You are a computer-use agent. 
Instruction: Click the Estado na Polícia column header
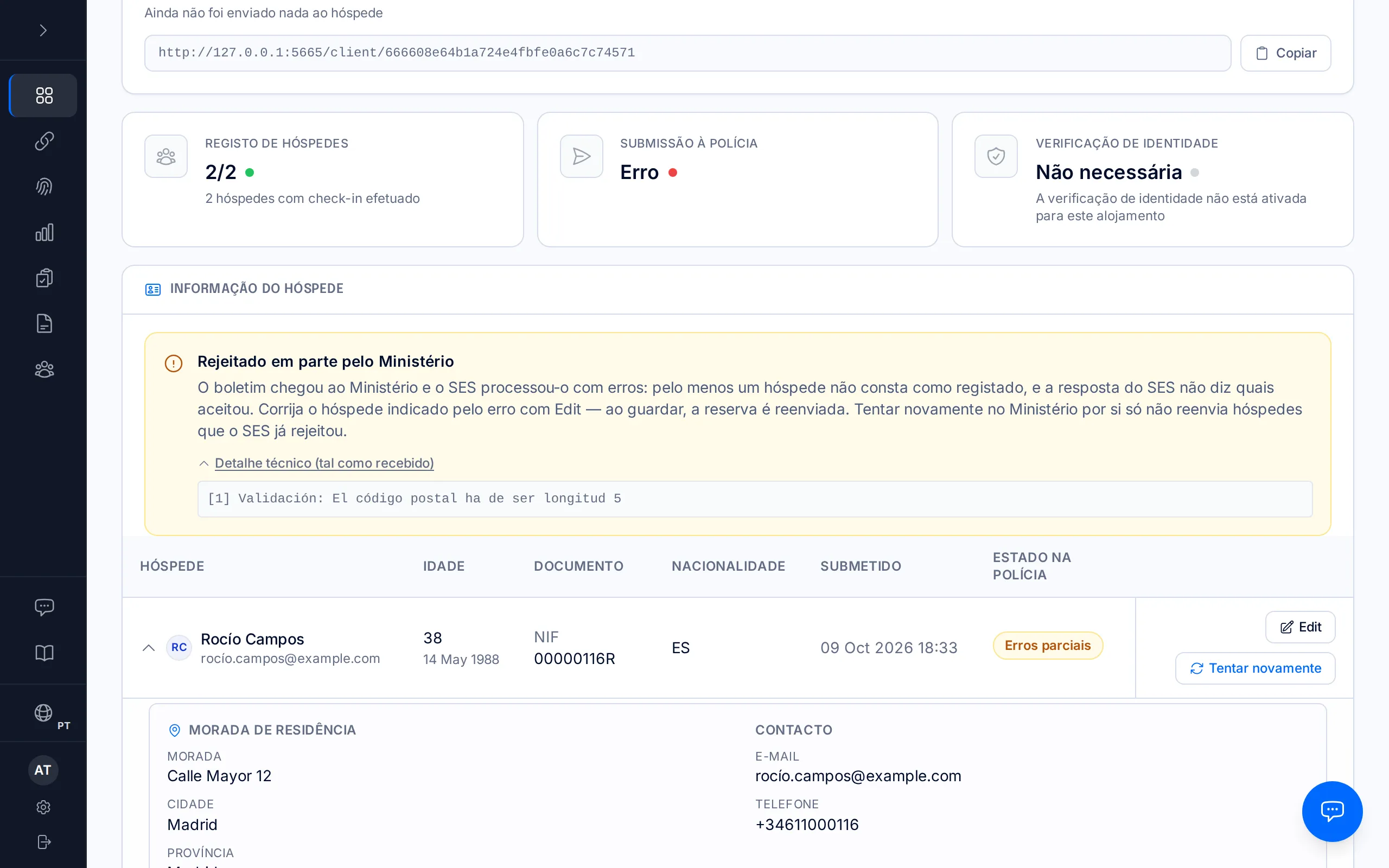click(x=1031, y=566)
